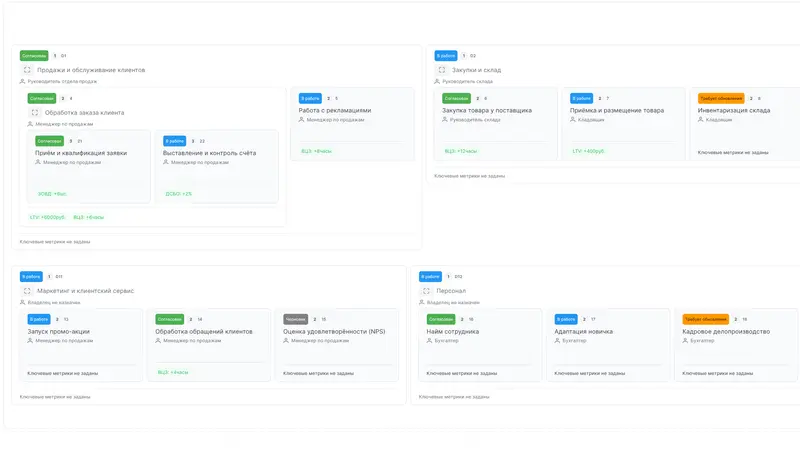800x450 pixels.
Task: Collapse the 'Закупки и склад' group
Action: tap(442, 70)
